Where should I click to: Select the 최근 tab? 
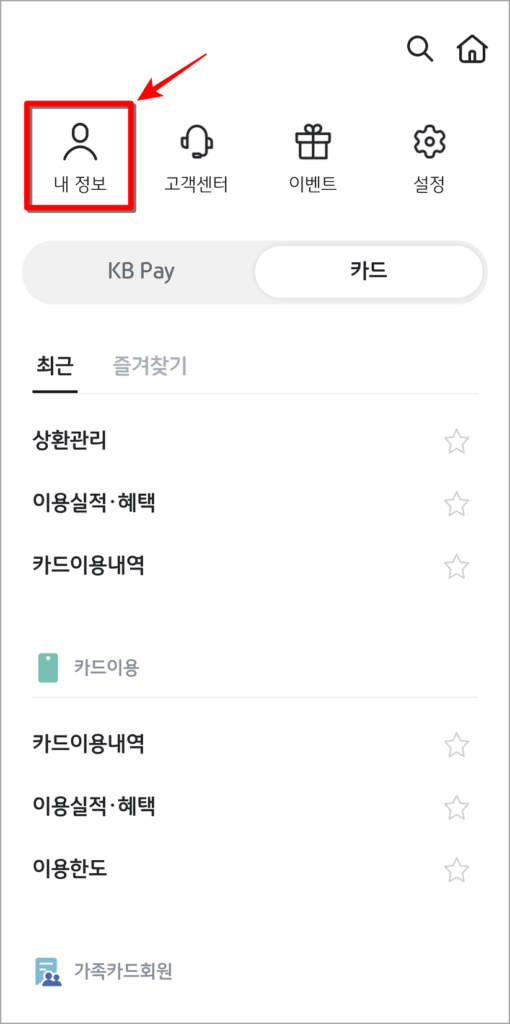pyautogui.click(x=54, y=366)
